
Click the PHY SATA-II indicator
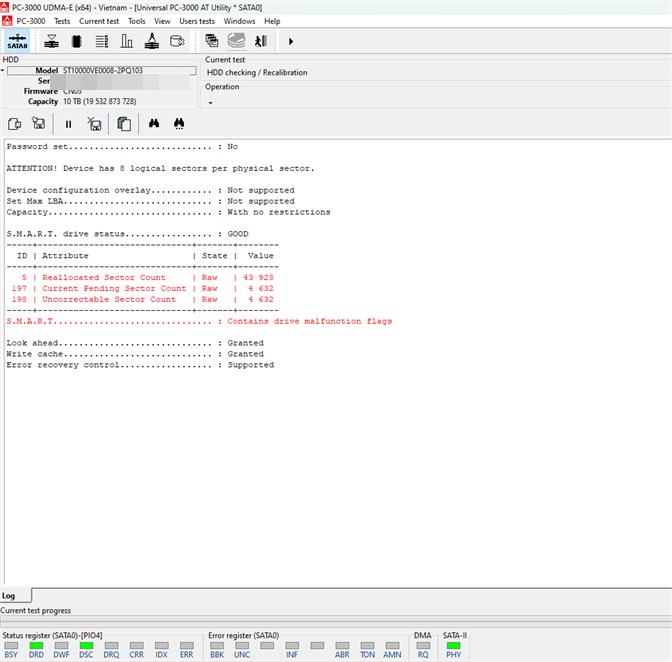(x=453, y=645)
